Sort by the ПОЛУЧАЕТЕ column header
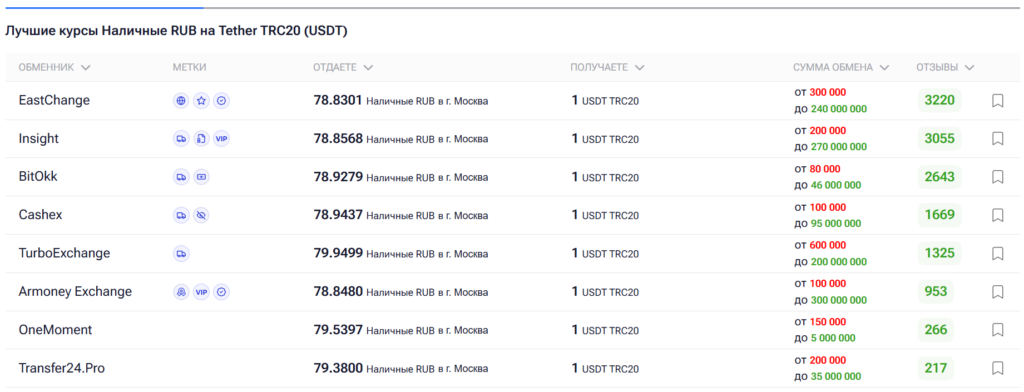1024x392 pixels. click(x=607, y=67)
